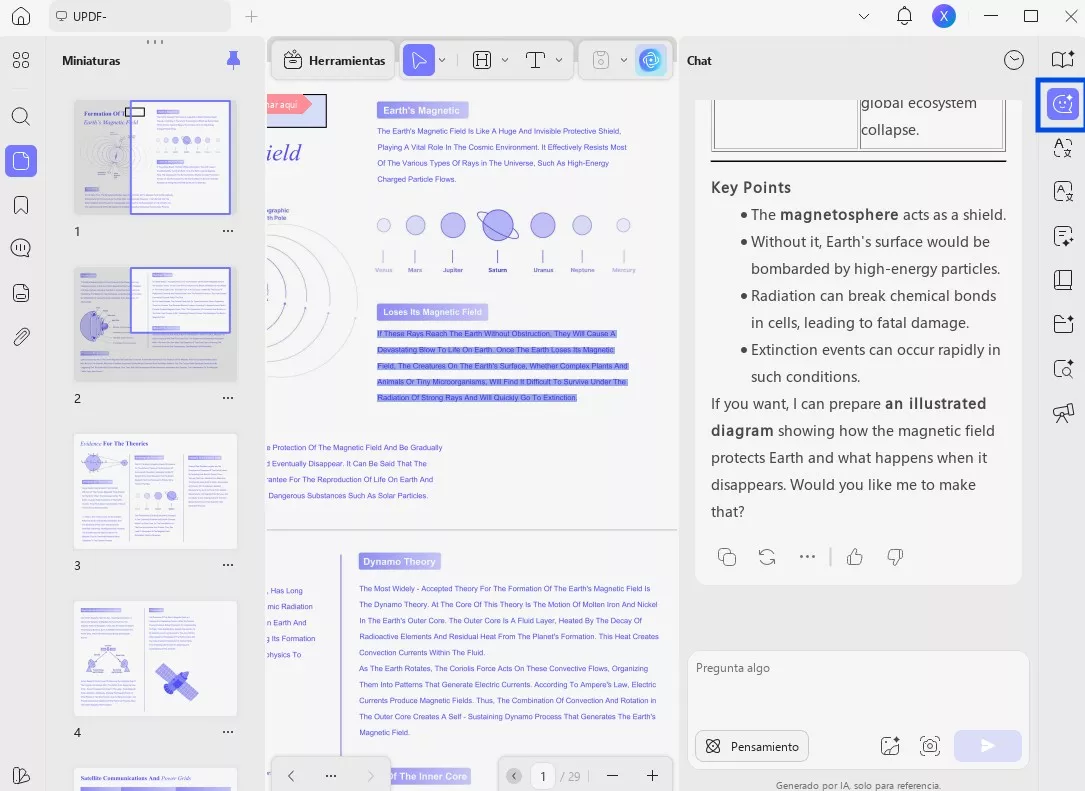Click the page number field
Viewport: 1085px width, 791px height.
tap(543, 776)
